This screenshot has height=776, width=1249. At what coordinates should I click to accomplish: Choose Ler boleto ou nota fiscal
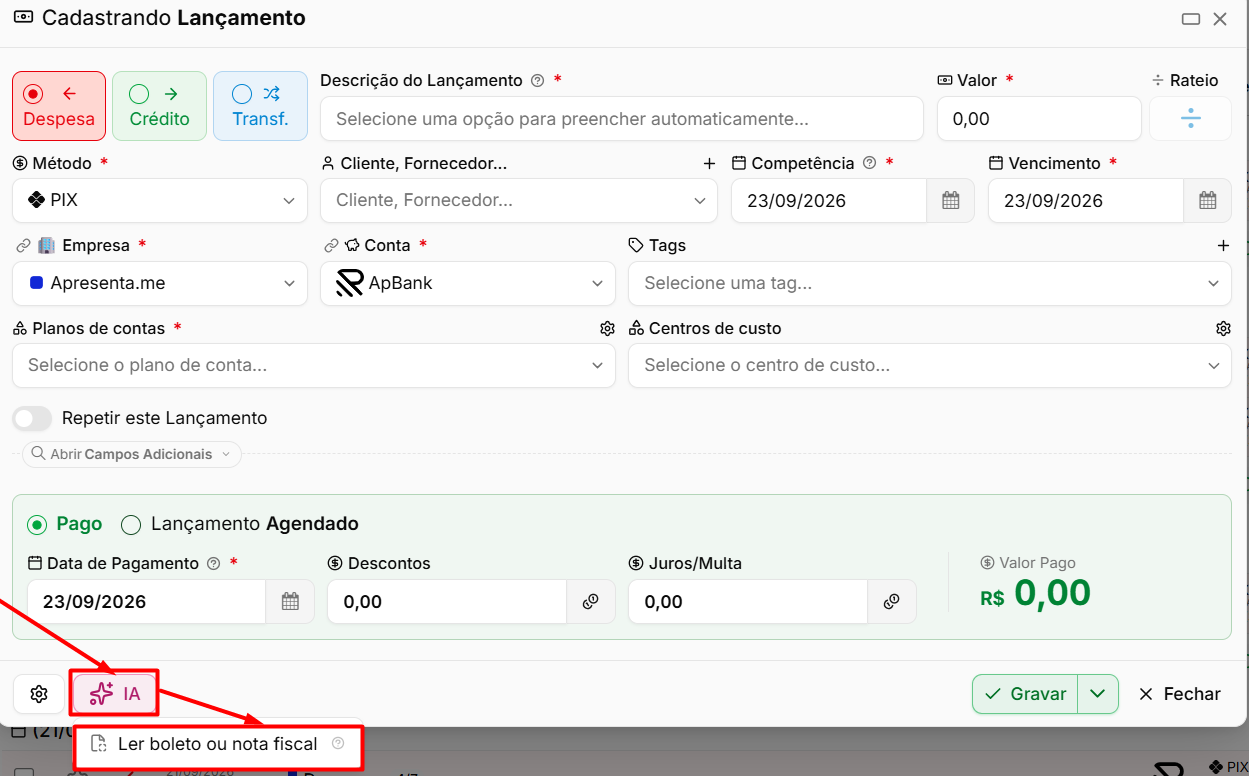(x=218, y=744)
